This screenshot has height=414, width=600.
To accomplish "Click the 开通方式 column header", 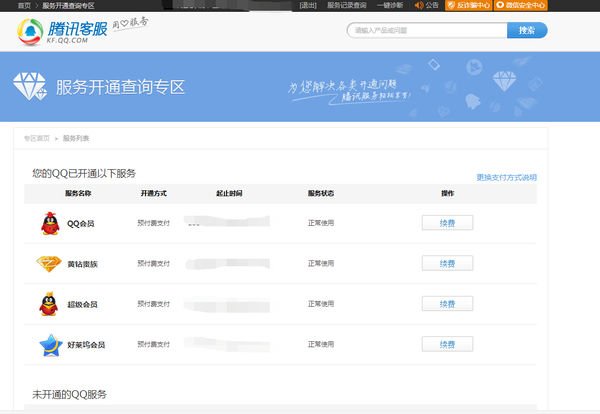I will click(x=153, y=193).
